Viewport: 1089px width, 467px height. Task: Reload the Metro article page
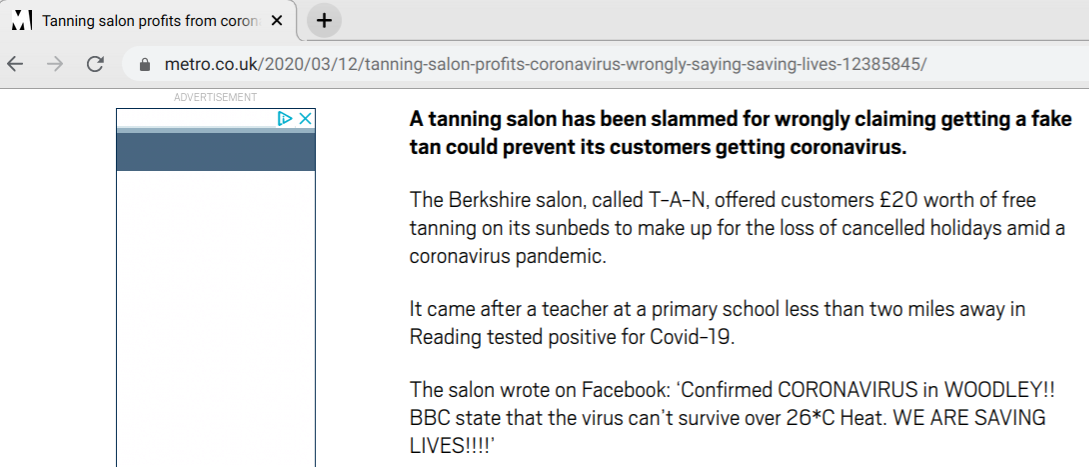[94, 65]
